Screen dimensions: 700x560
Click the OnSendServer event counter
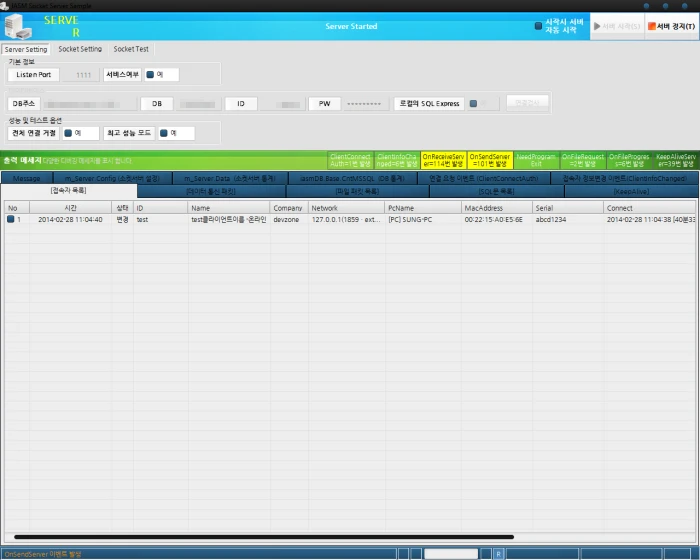coord(490,160)
